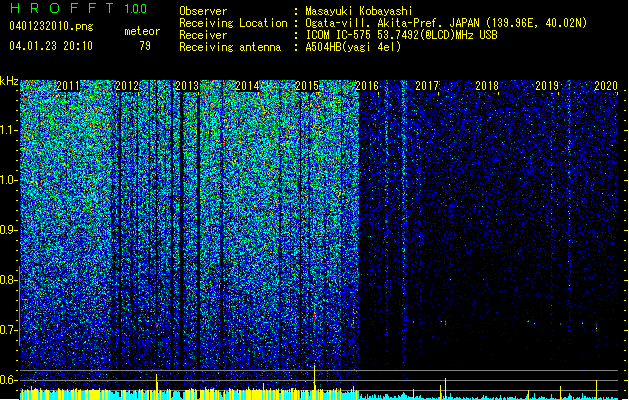This screenshot has height=400, width=629.
Task: Select observer name Masayuki Kobayashi
Action: (x=359, y=11)
